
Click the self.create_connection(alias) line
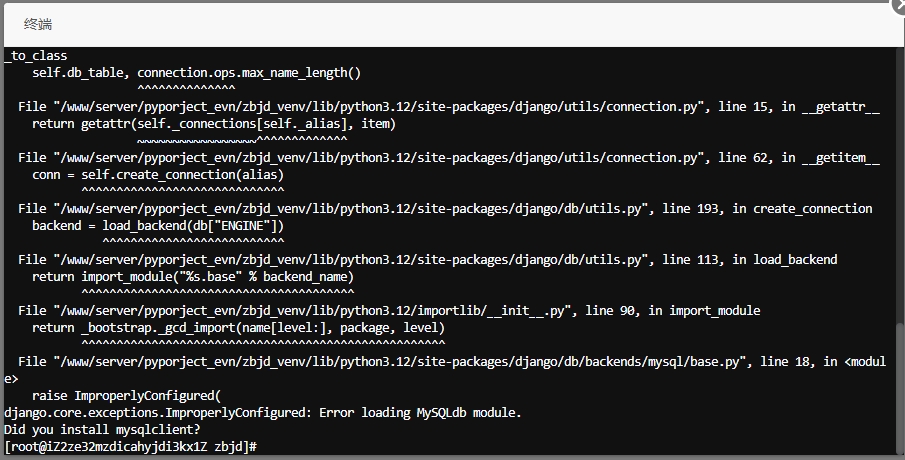coord(158,175)
